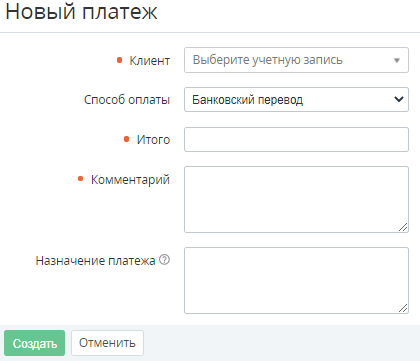420x361 pixels.
Task: Click the Назначение платежа label text
Action: tap(96, 261)
